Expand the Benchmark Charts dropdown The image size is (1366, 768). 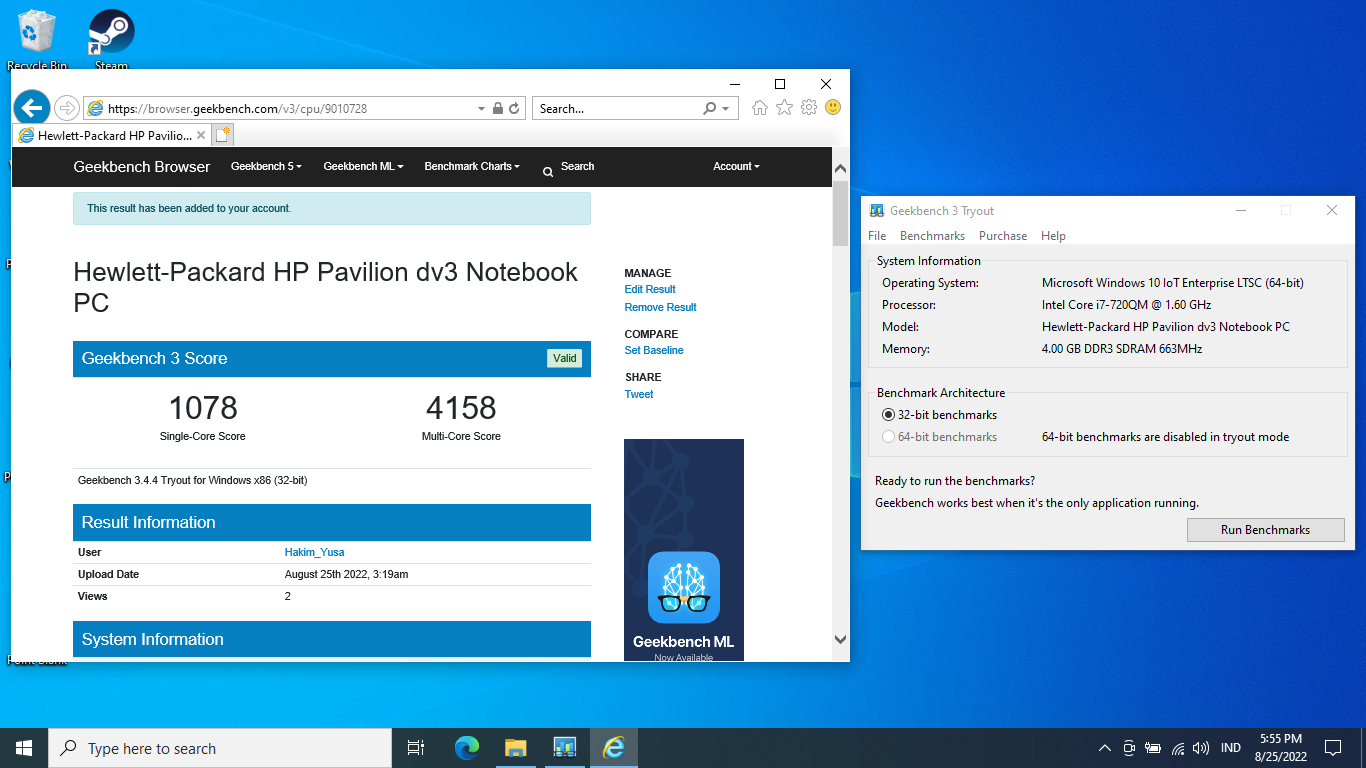472,166
